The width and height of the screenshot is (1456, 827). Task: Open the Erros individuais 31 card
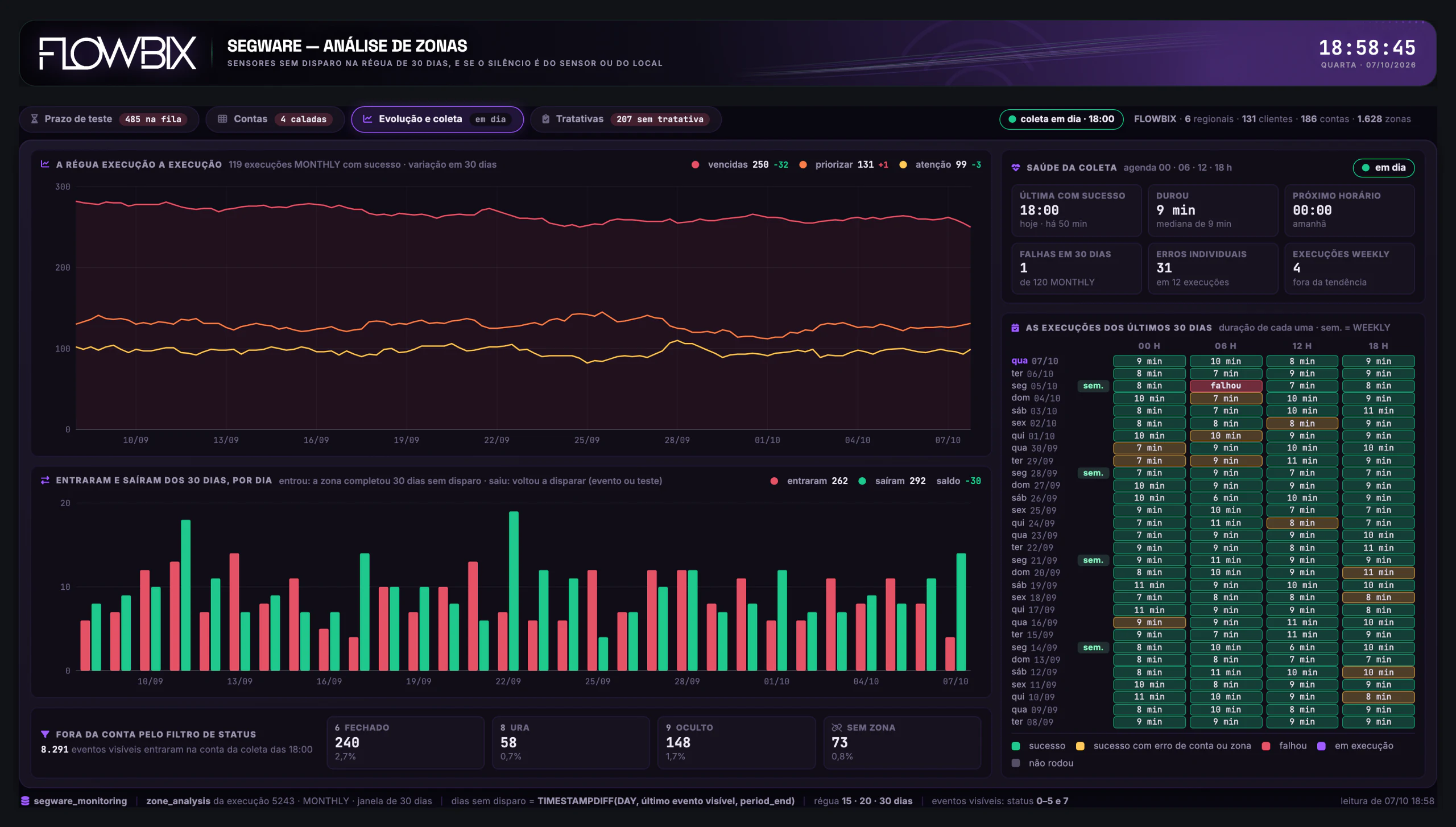(x=1213, y=268)
